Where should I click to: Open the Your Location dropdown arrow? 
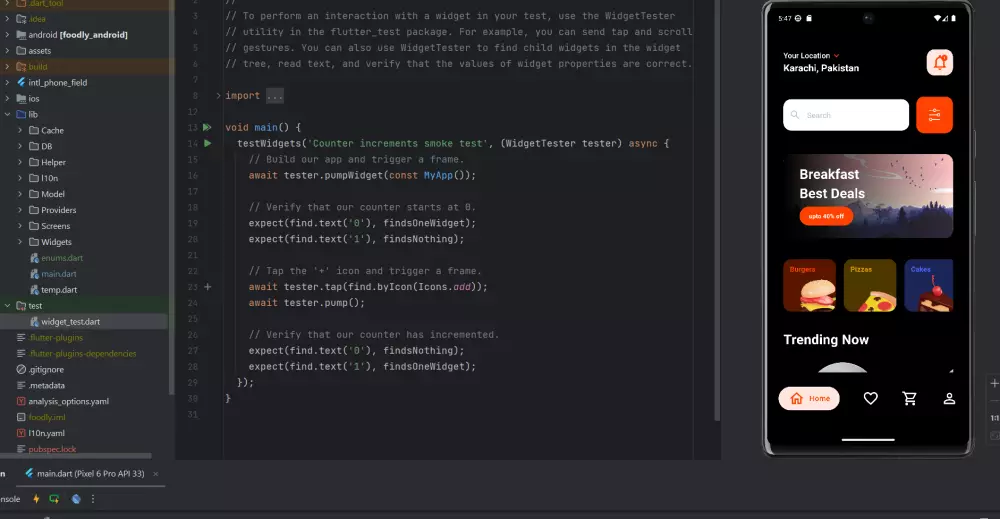837,55
